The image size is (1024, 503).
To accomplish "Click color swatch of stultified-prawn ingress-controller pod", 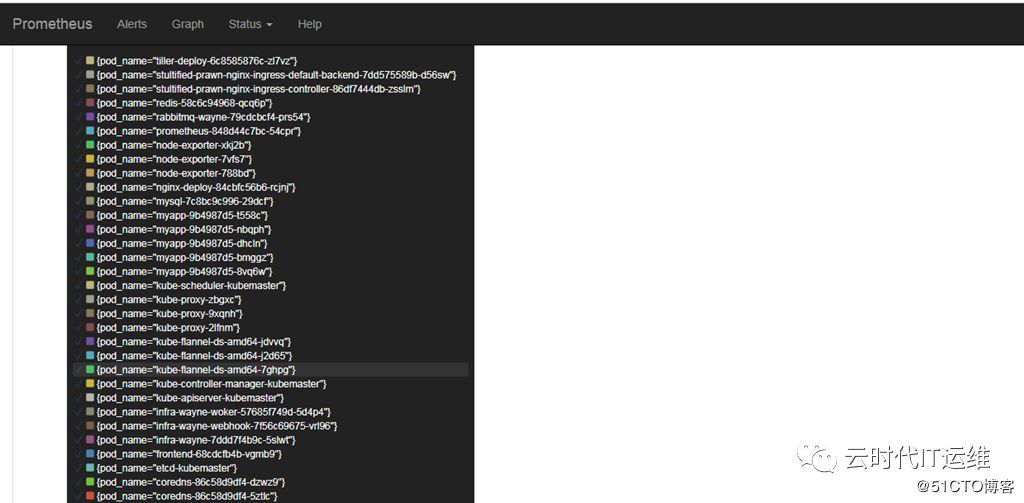I will point(90,89).
